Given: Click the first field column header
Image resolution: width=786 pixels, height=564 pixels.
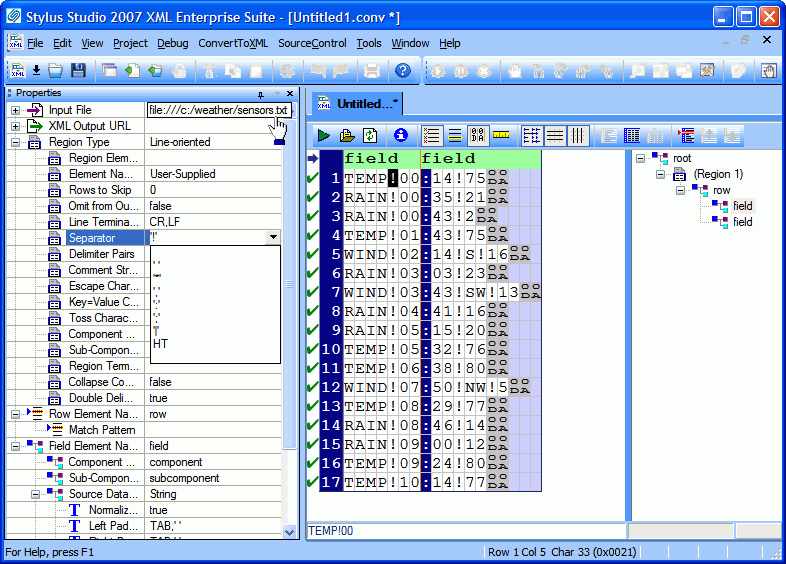Looking at the screenshot, I should (381, 158).
